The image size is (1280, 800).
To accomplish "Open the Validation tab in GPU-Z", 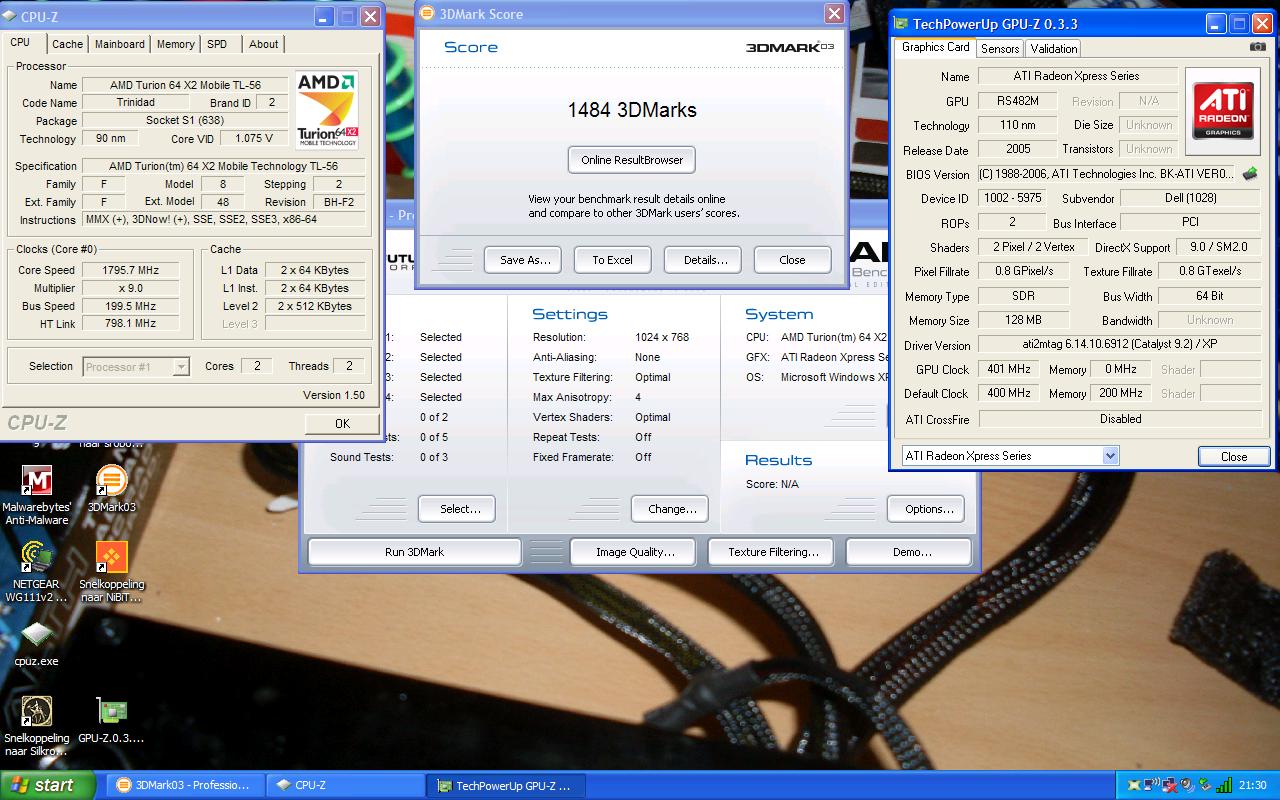I will click(x=1054, y=48).
